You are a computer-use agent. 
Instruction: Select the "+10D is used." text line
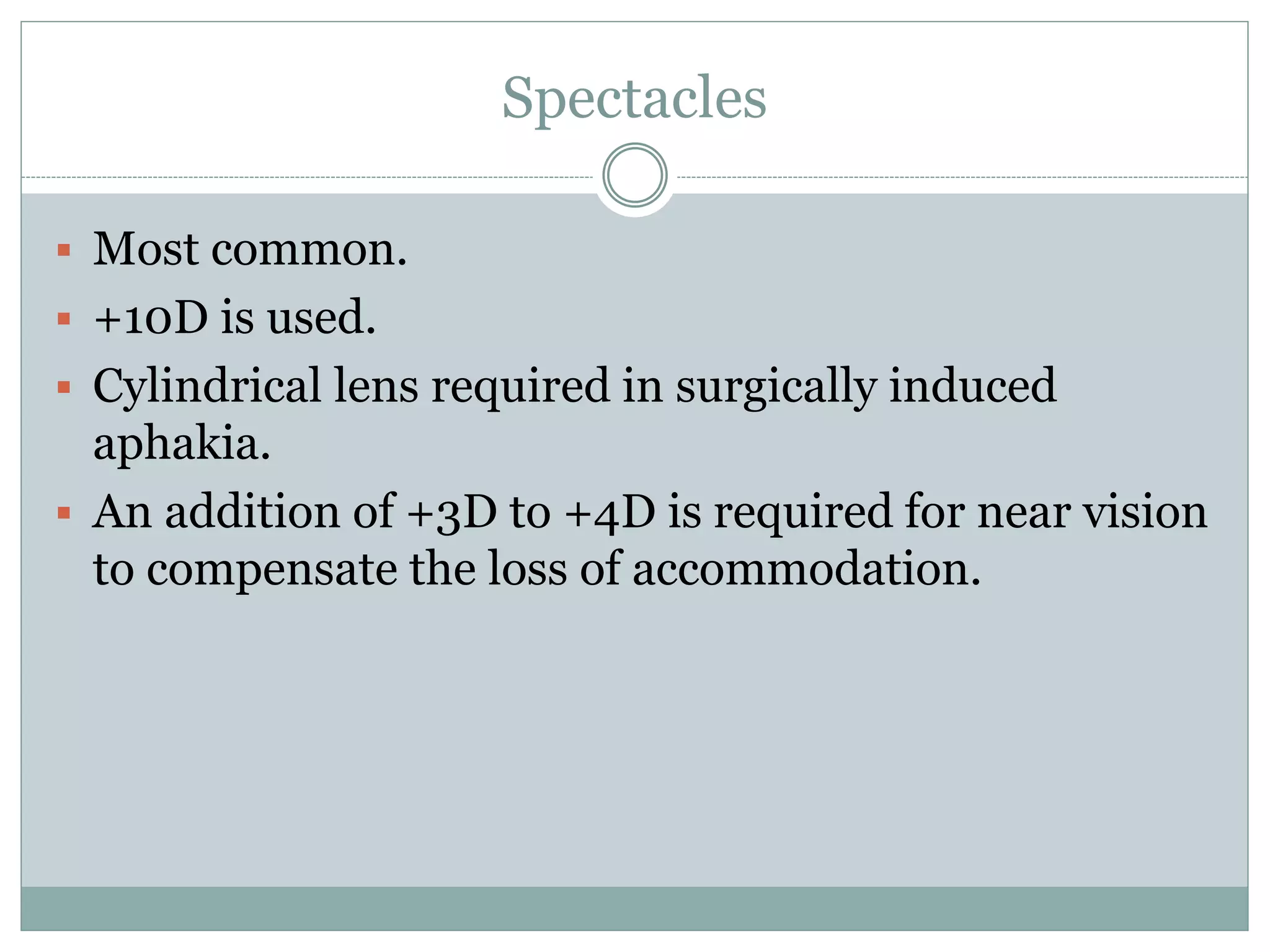click(x=234, y=317)
